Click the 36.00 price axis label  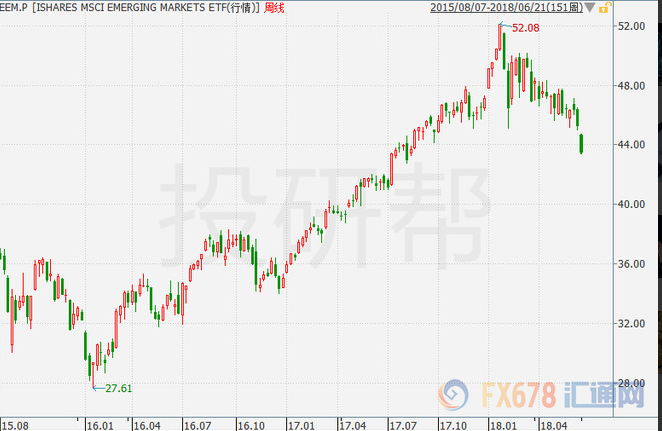[x=632, y=264]
